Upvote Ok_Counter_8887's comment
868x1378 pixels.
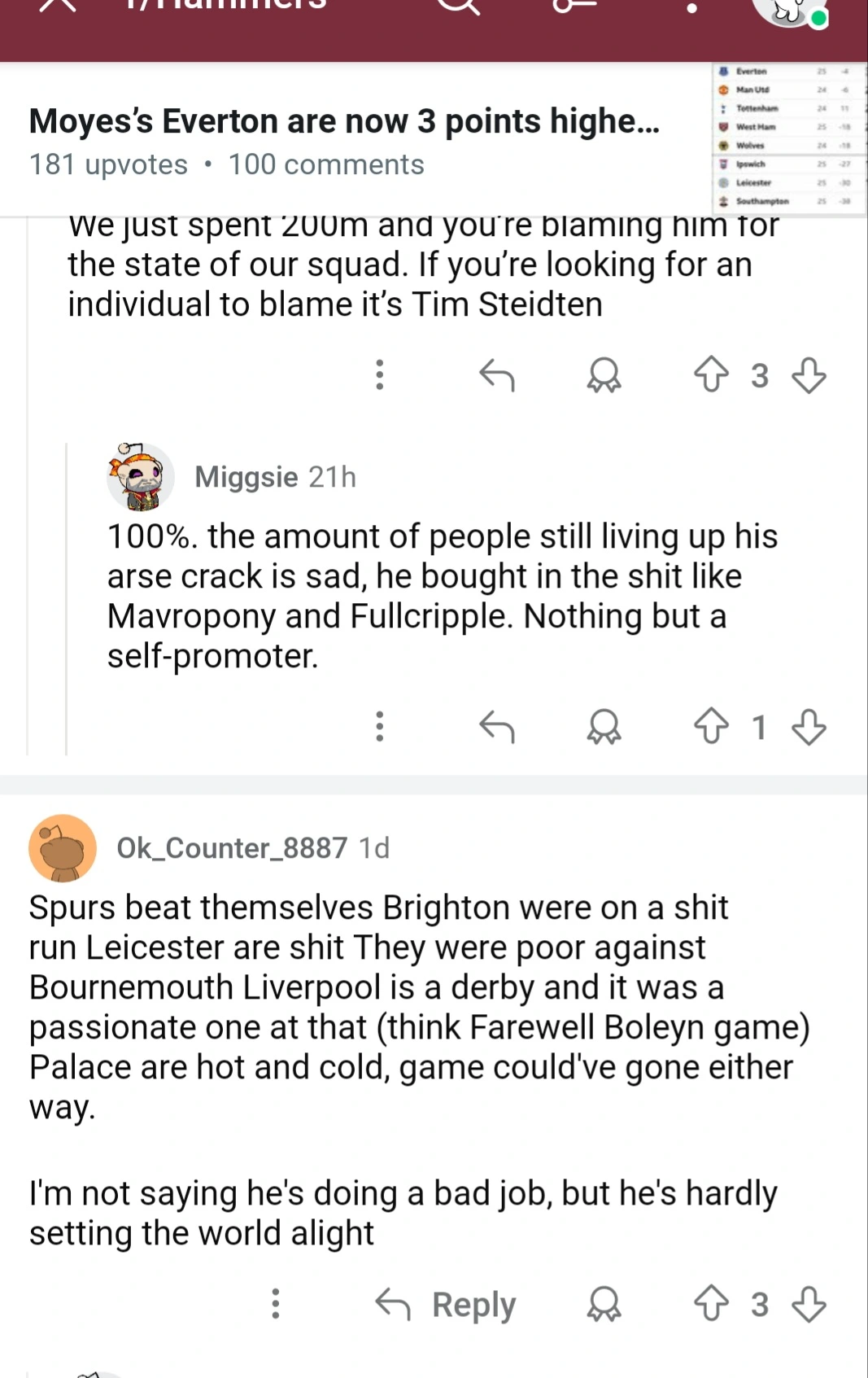click(x=711, y=1303)
